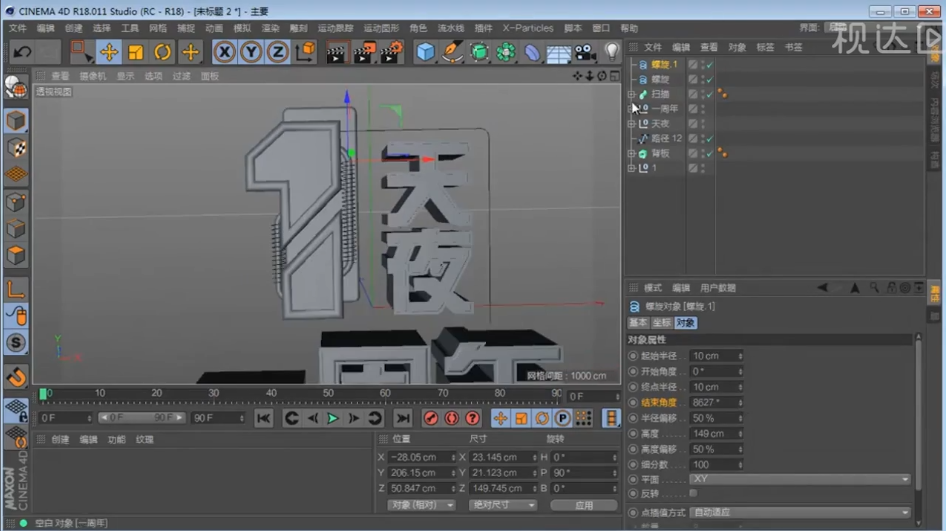The width and height of the screenshot is (946, 531).
Task: Switch coordinate system icon
Action: [305, 52]
